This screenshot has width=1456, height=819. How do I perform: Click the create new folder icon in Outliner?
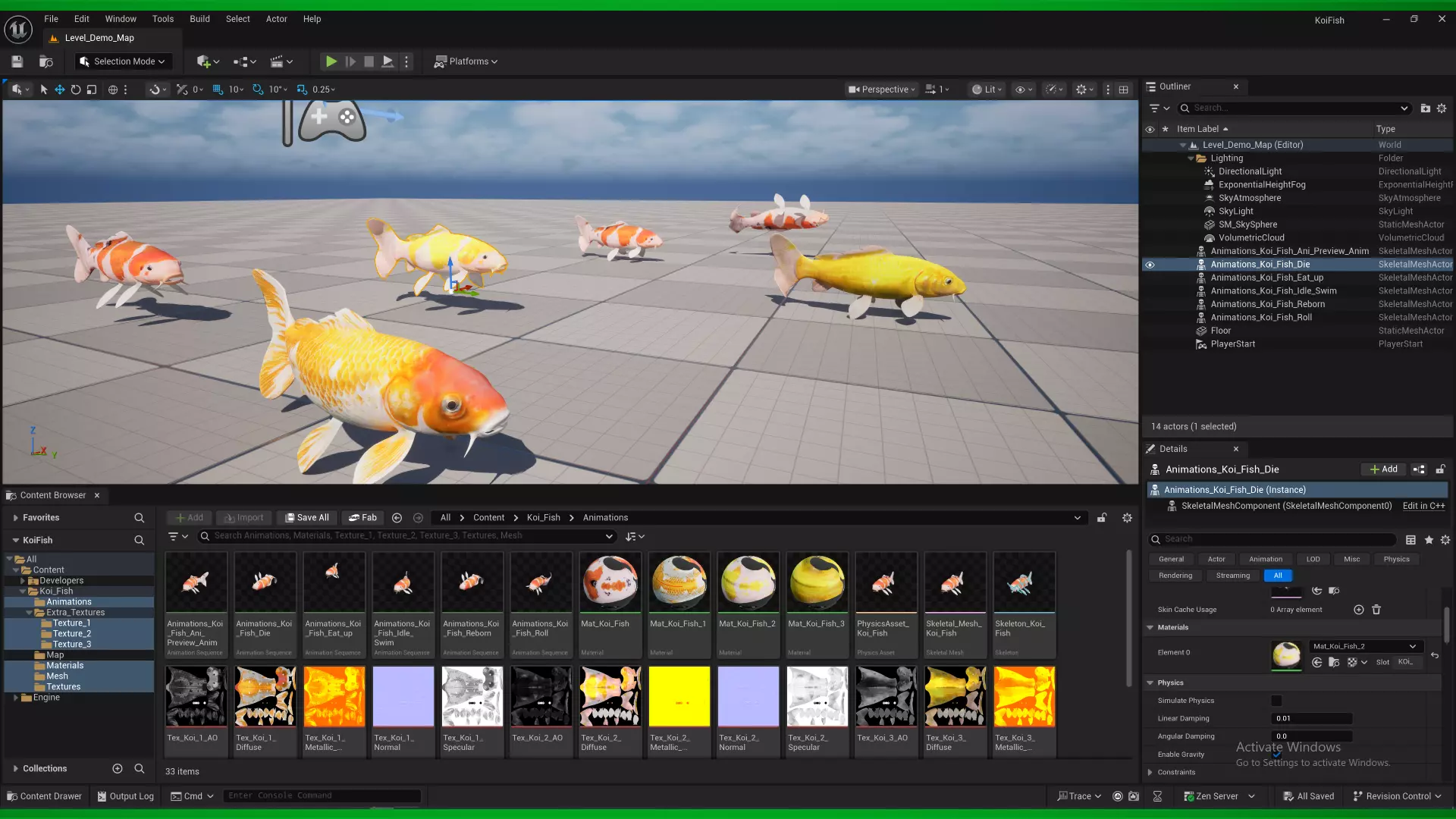pos(1425,108)
